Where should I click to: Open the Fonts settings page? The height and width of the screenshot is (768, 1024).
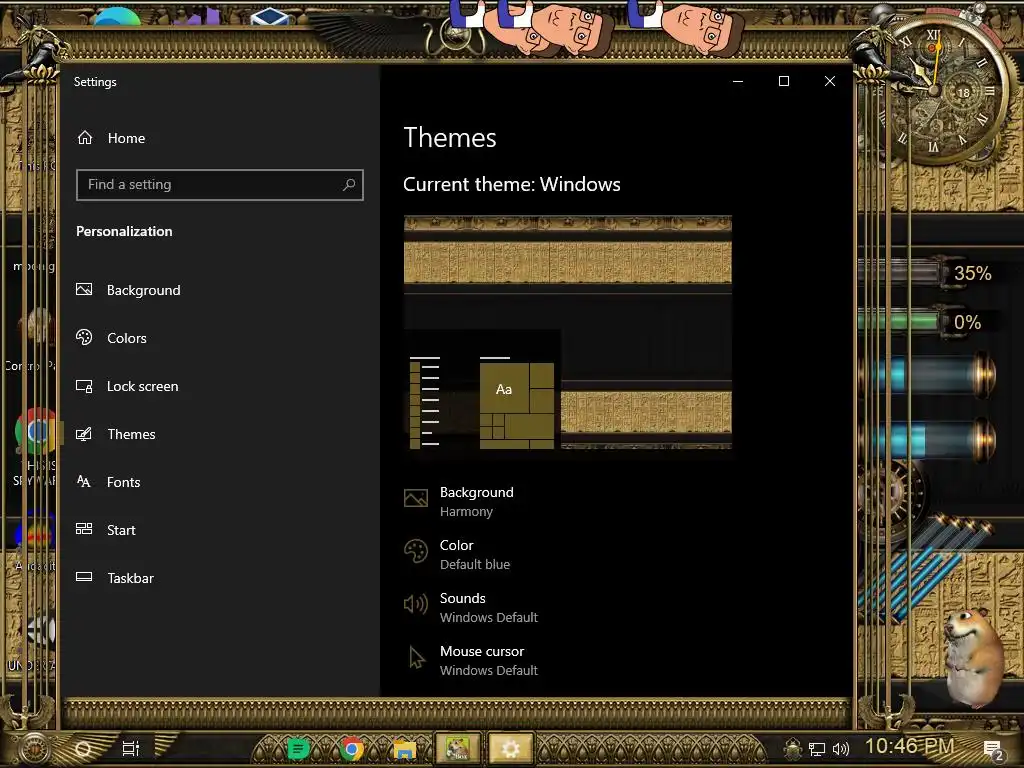[x=108, y=482]
